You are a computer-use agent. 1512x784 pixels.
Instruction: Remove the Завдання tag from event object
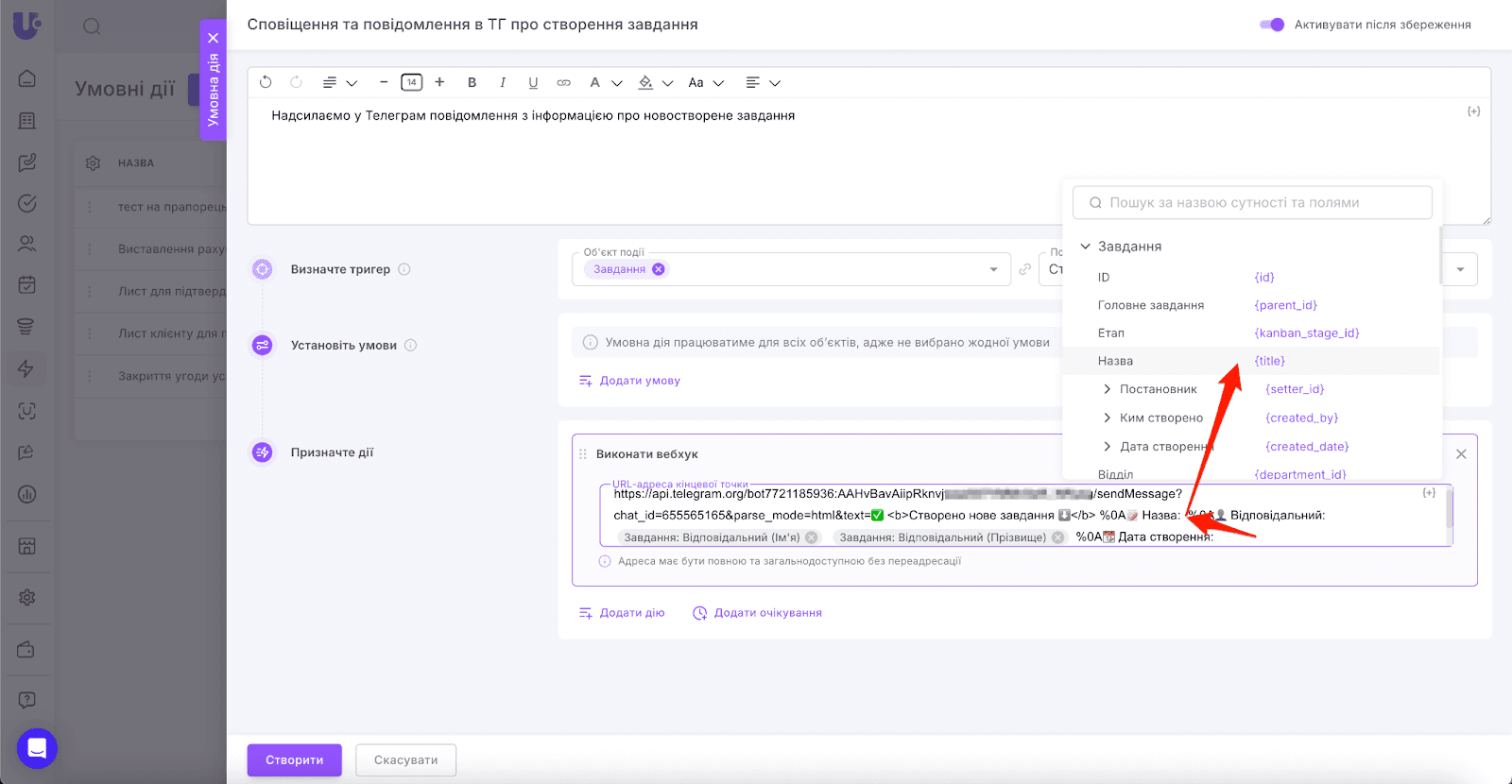(659, 269)
